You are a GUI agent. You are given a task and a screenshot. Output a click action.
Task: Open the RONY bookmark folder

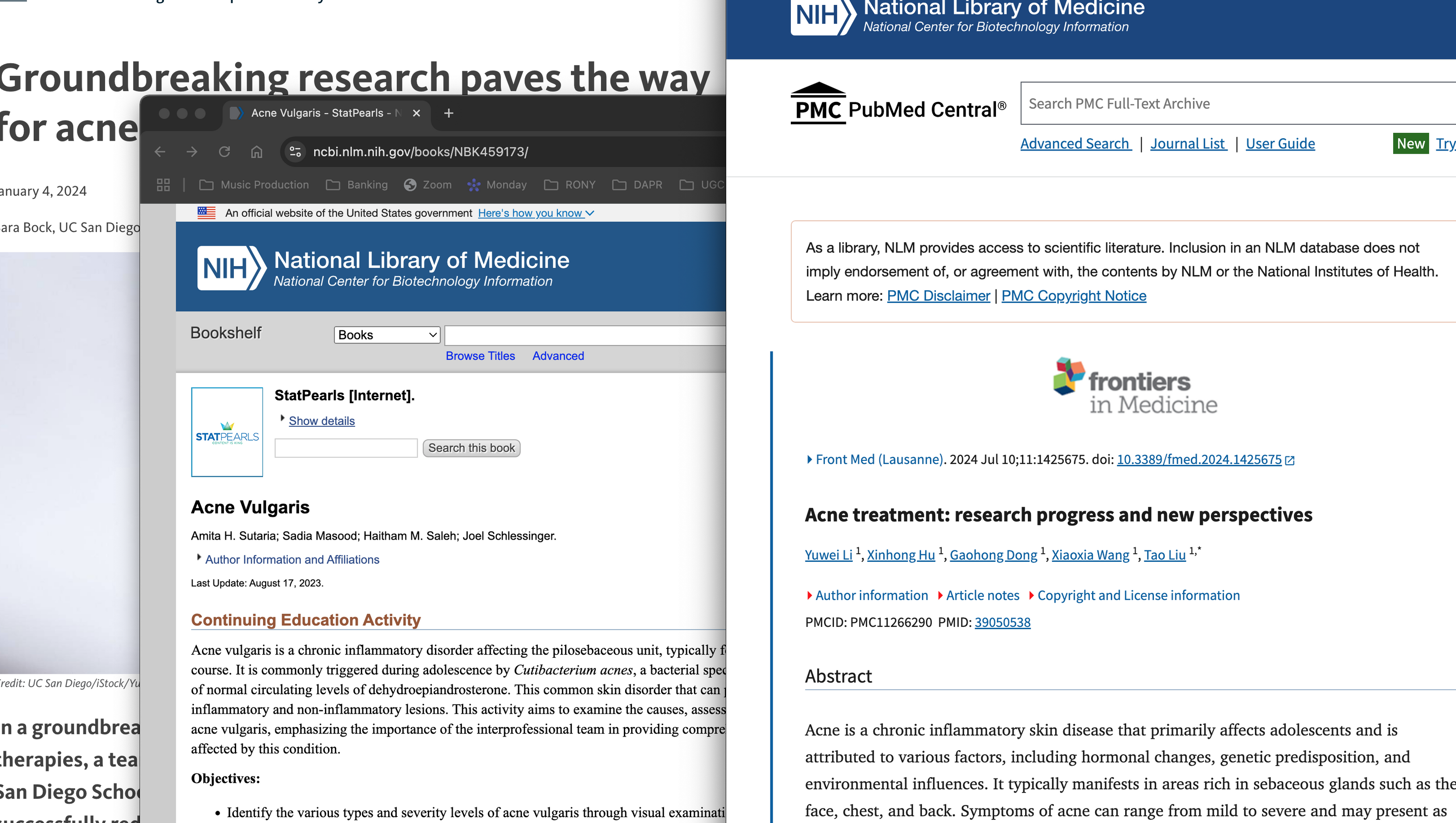click(570, 185)
